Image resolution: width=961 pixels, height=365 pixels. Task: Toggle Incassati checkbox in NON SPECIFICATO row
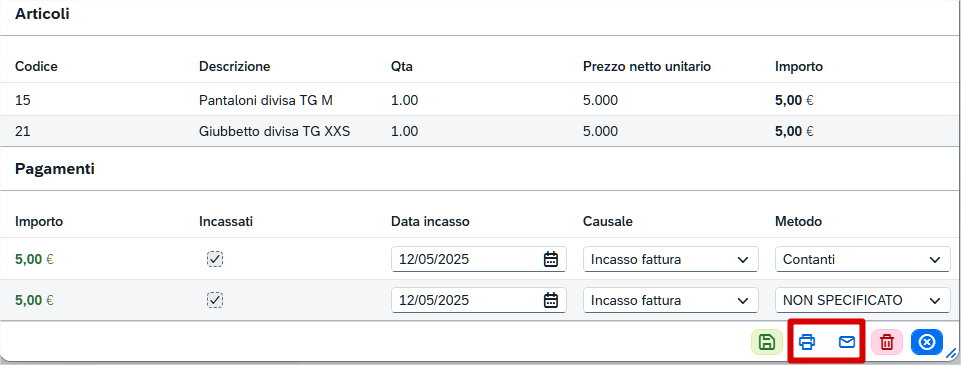(215, 300)
